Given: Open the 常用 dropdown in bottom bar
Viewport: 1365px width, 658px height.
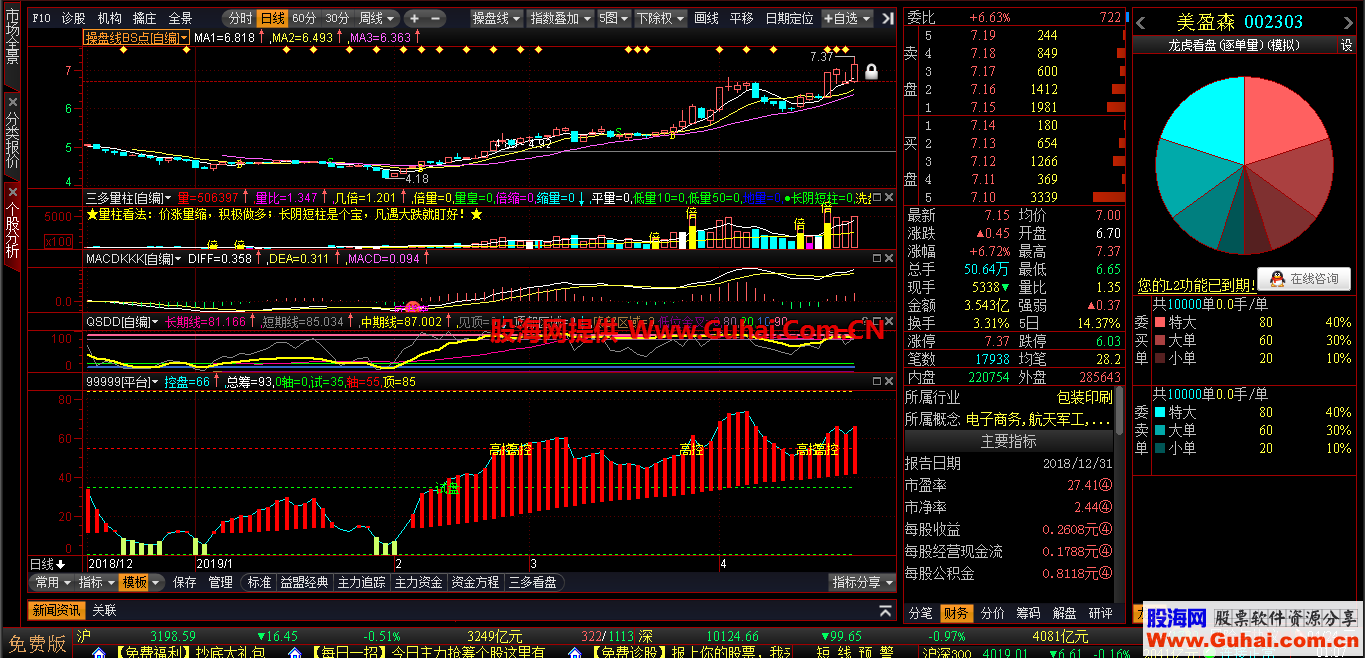Looking at the screenshot, I should (52, 582).
